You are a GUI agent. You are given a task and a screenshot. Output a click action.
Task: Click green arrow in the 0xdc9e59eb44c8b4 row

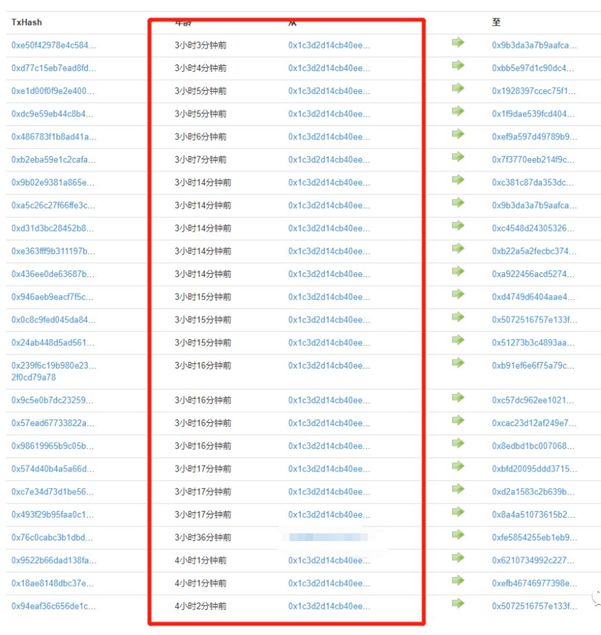point(458,112)
